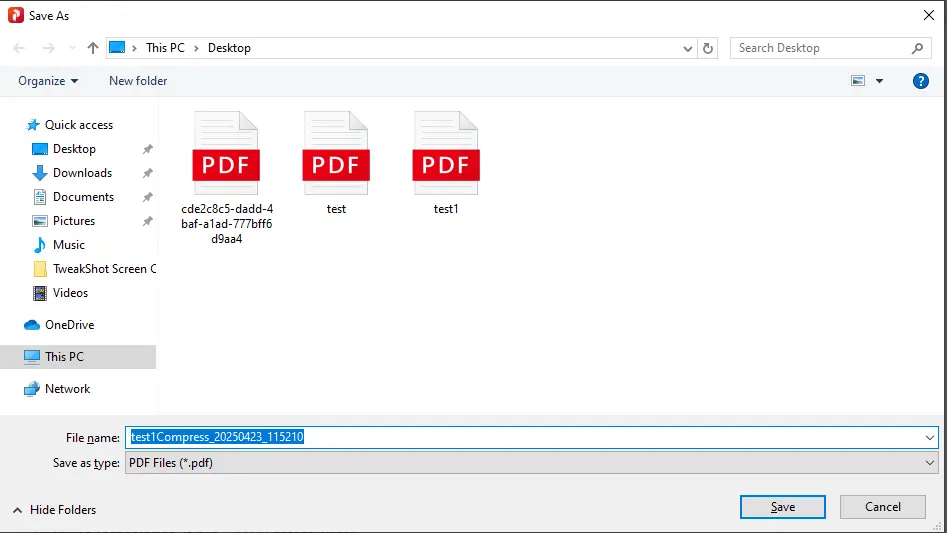Select Desktop in the address path
The width and height of the screenshot is (947, 533).
(229, 48)
